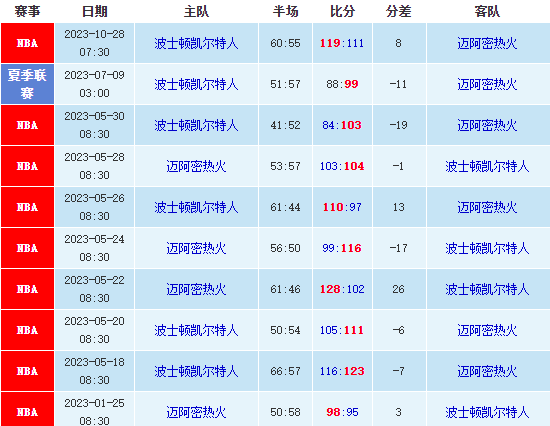550x426 pixels.
Task: Open home team 迈阿密热火 in 2023-05-22 row
Action: pyautogui.click(x=196, y=290)
